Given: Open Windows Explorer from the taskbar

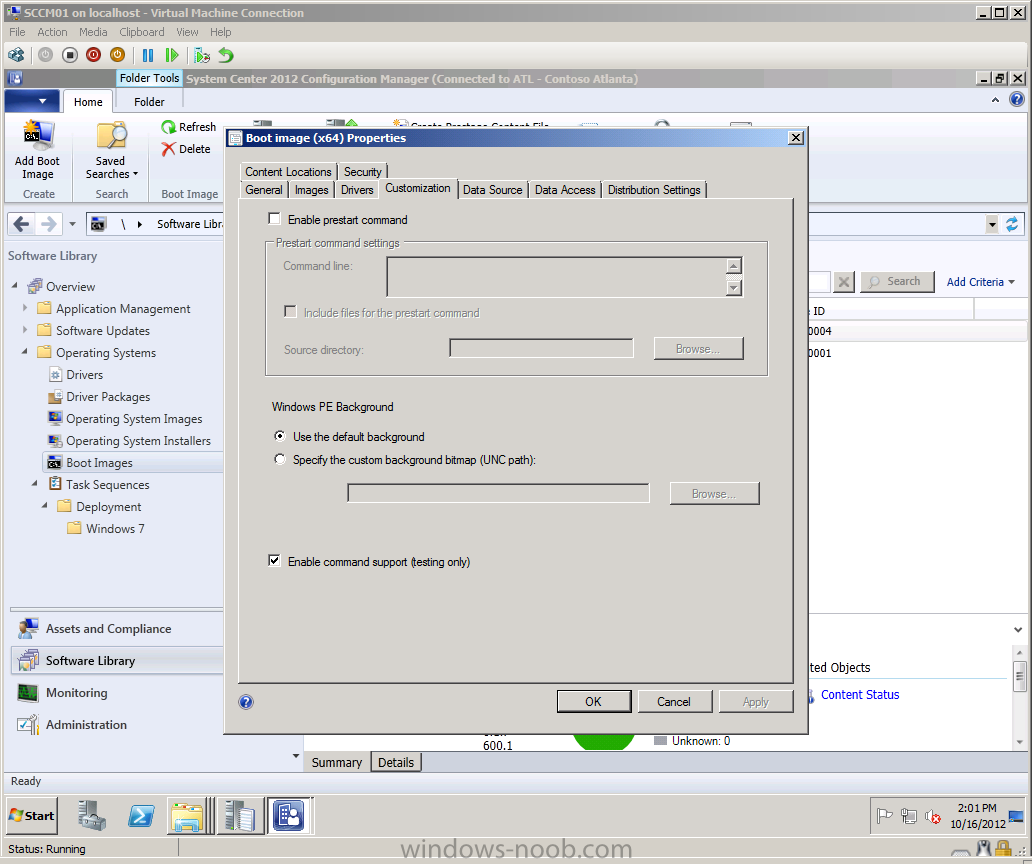Looking at the screenshot, I should [188, 815].
